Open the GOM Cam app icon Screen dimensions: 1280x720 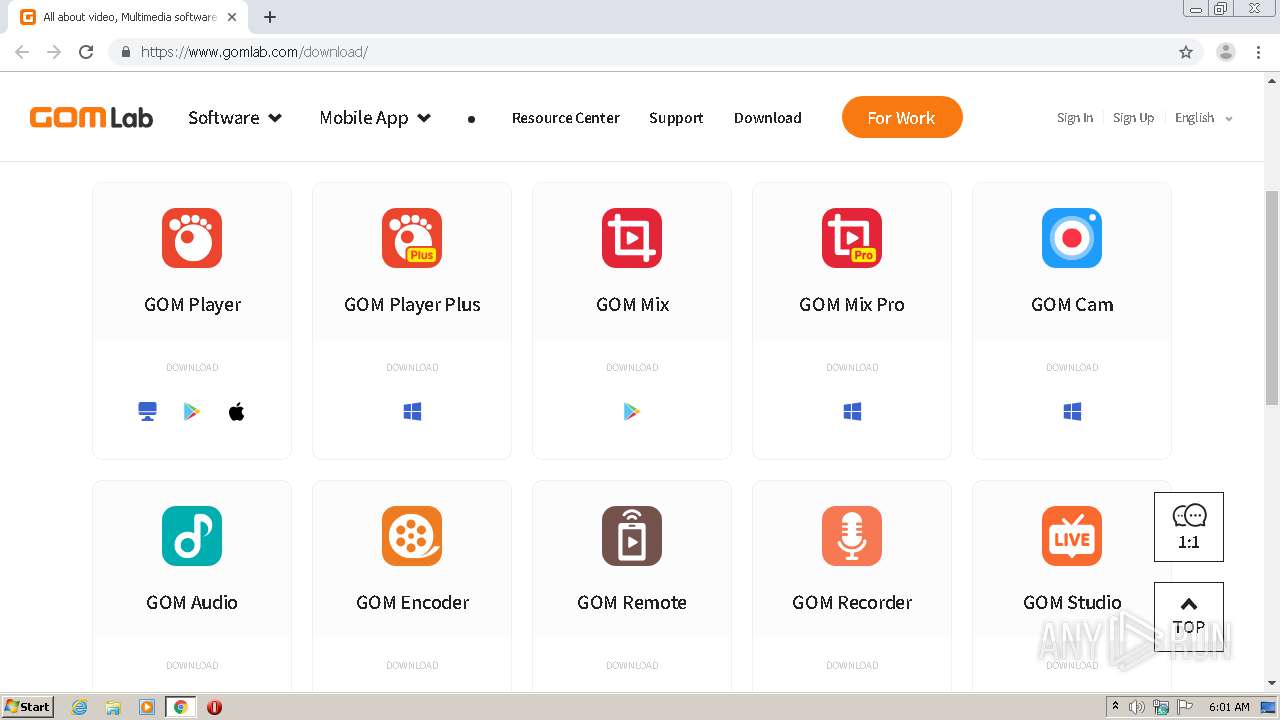pos(1072,238)
